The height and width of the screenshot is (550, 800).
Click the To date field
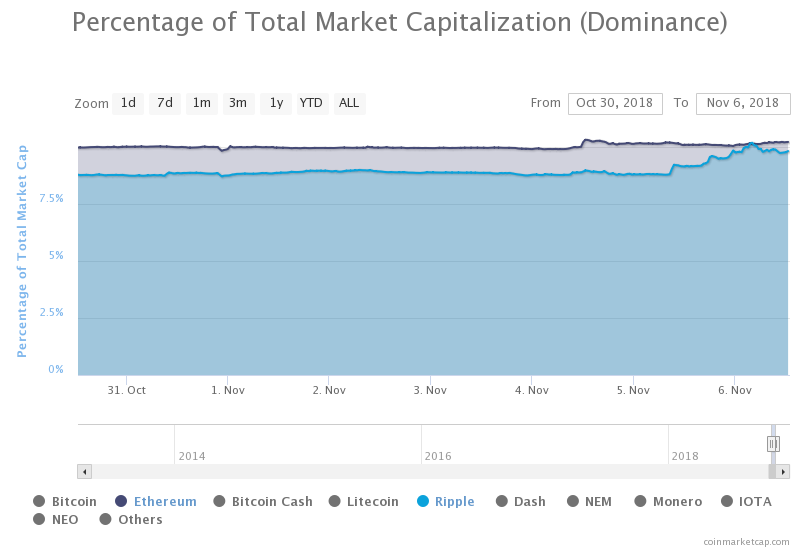point(743,103)
